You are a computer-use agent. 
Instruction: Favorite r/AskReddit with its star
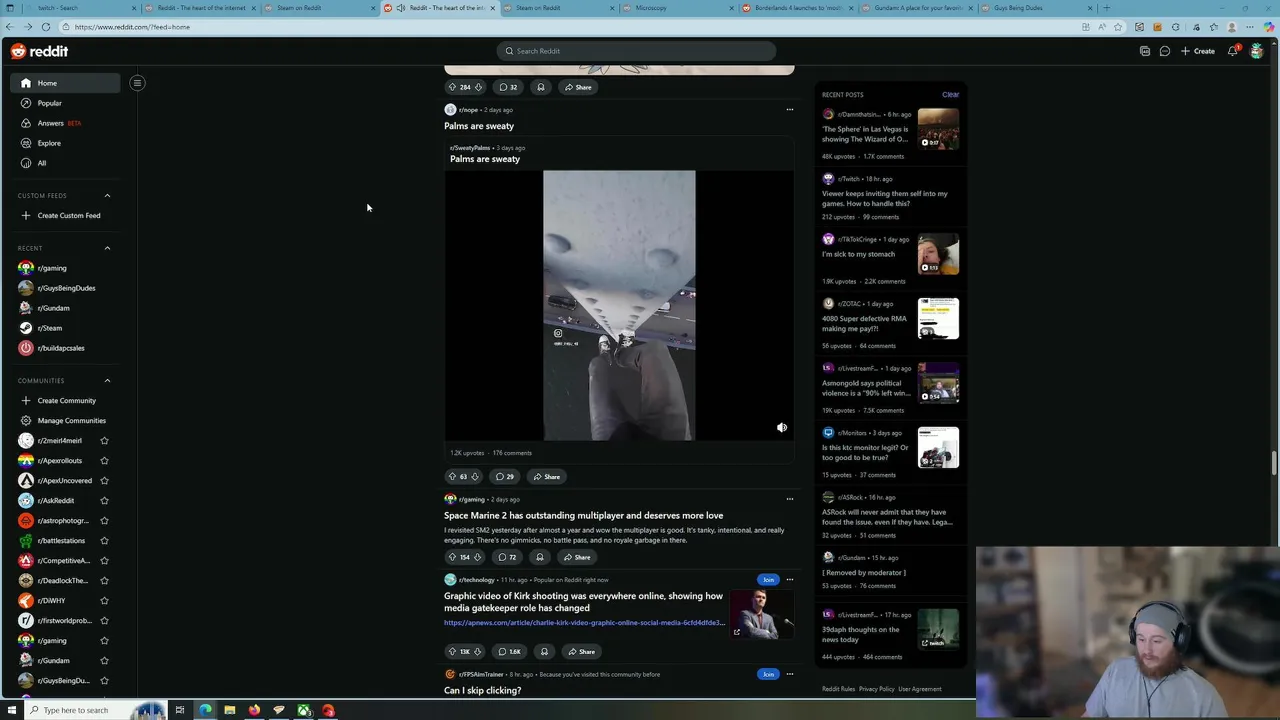click(104, 501)
